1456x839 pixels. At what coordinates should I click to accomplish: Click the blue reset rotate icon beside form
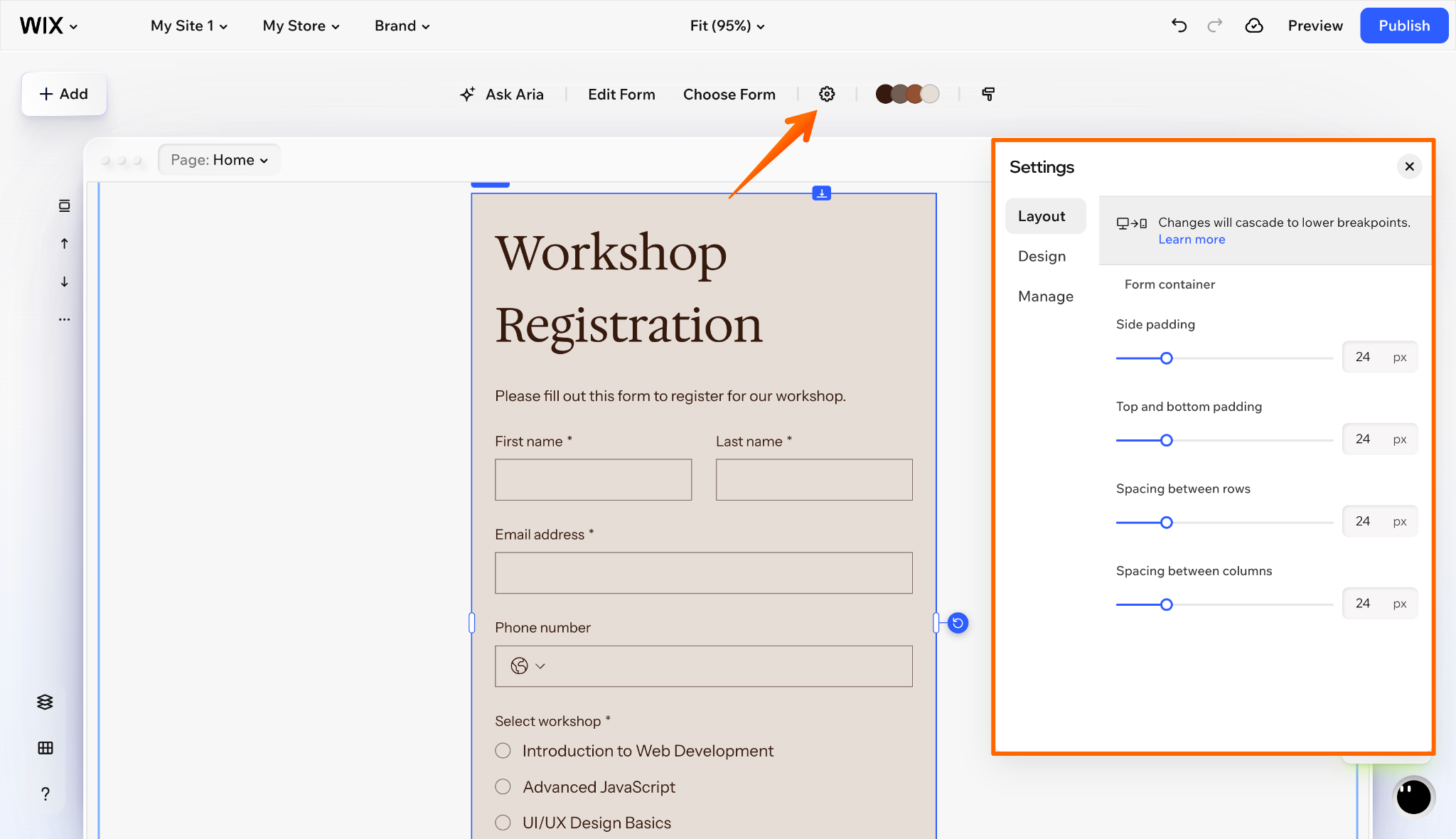958,623
